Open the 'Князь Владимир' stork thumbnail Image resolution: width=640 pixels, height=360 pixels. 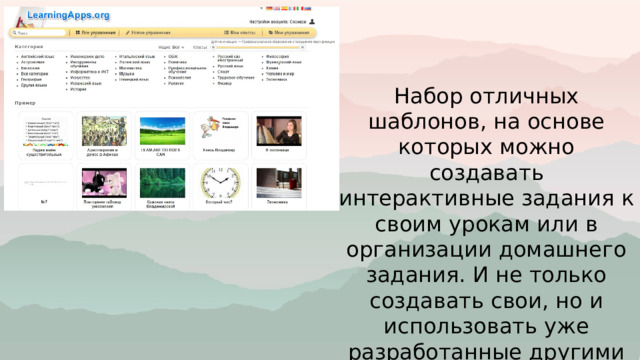220,128
